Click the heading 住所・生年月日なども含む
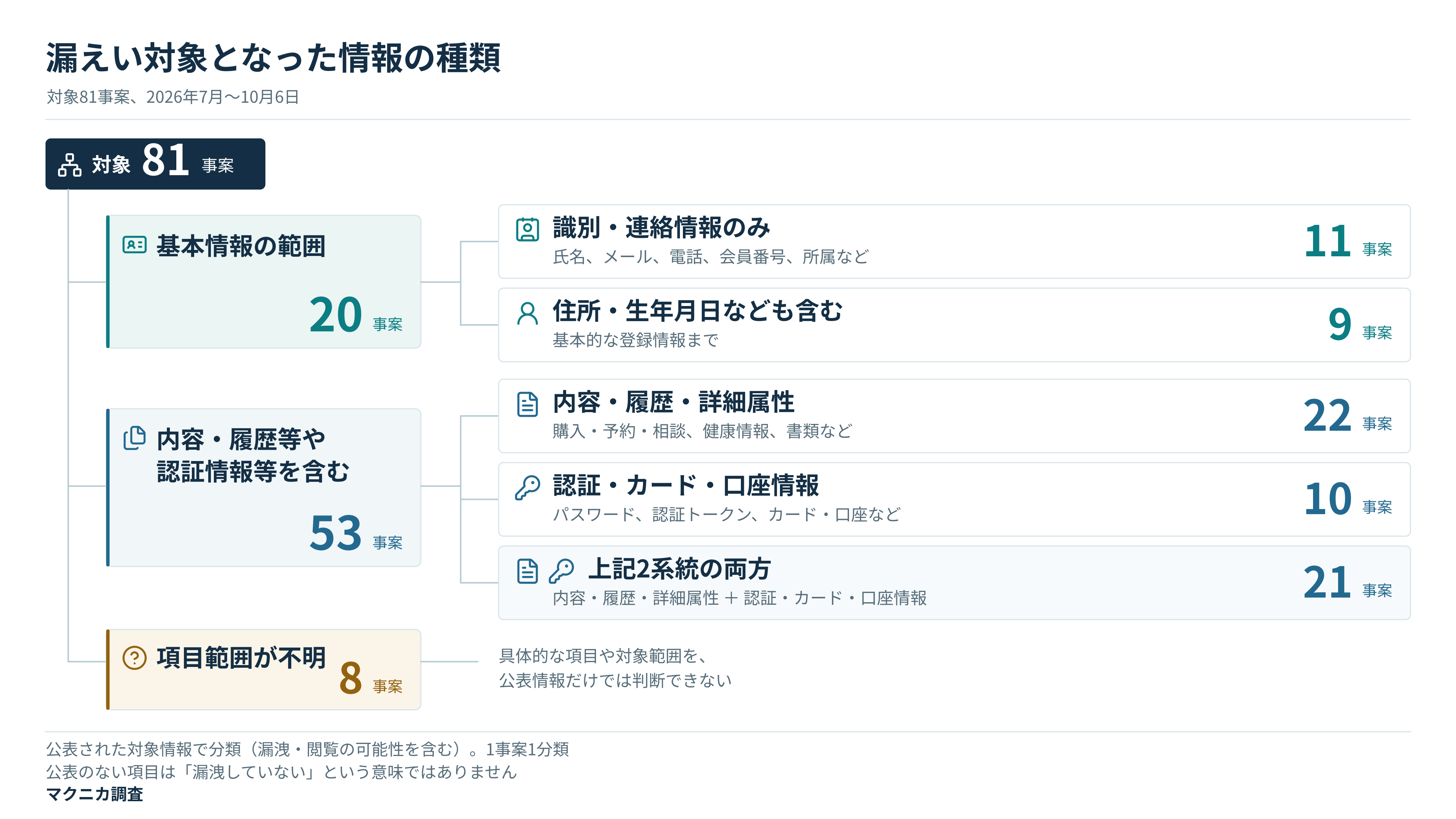The width and height of the screenshot is (1456, 819). tap(698, 311)
